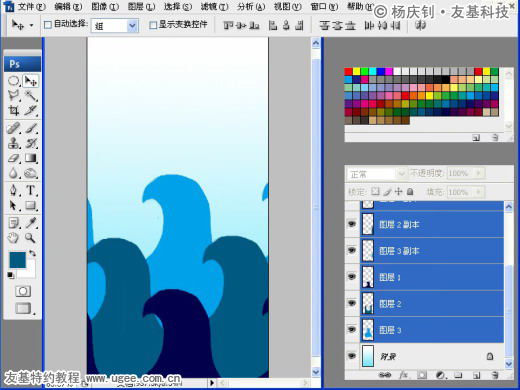Open the fill slider arrow
Image resolution: width=520 pixels, height=390 pixels.
pos(479,192)
